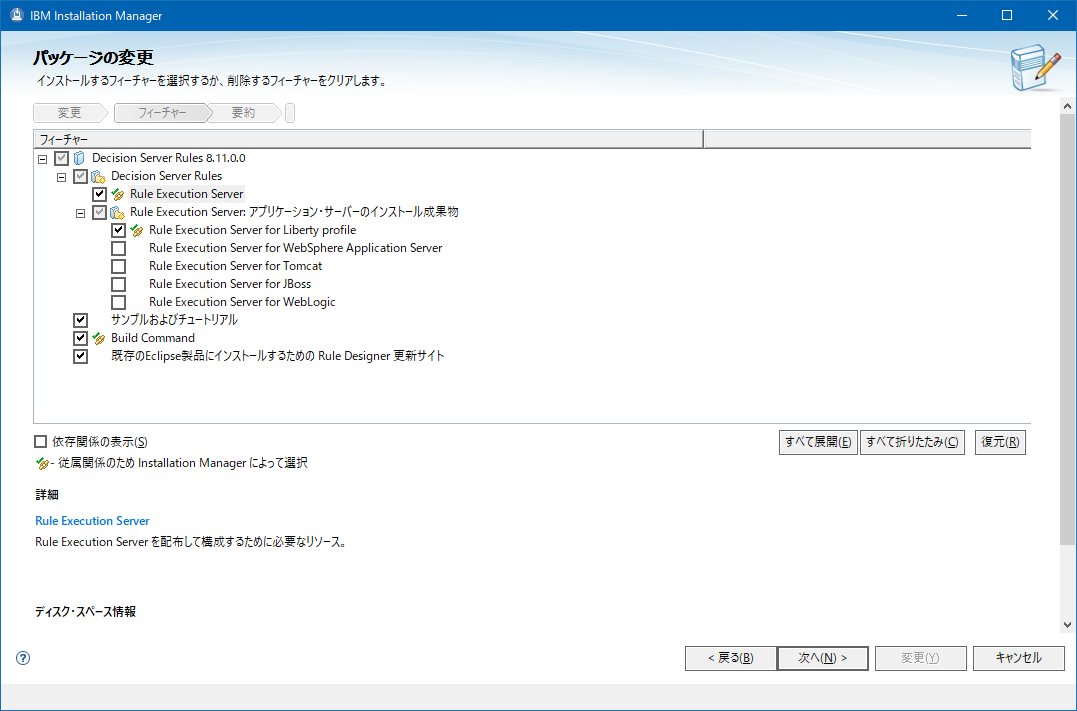Select the Build Command tree row label
Viewport: 1077px width, 711px height.
152,338
